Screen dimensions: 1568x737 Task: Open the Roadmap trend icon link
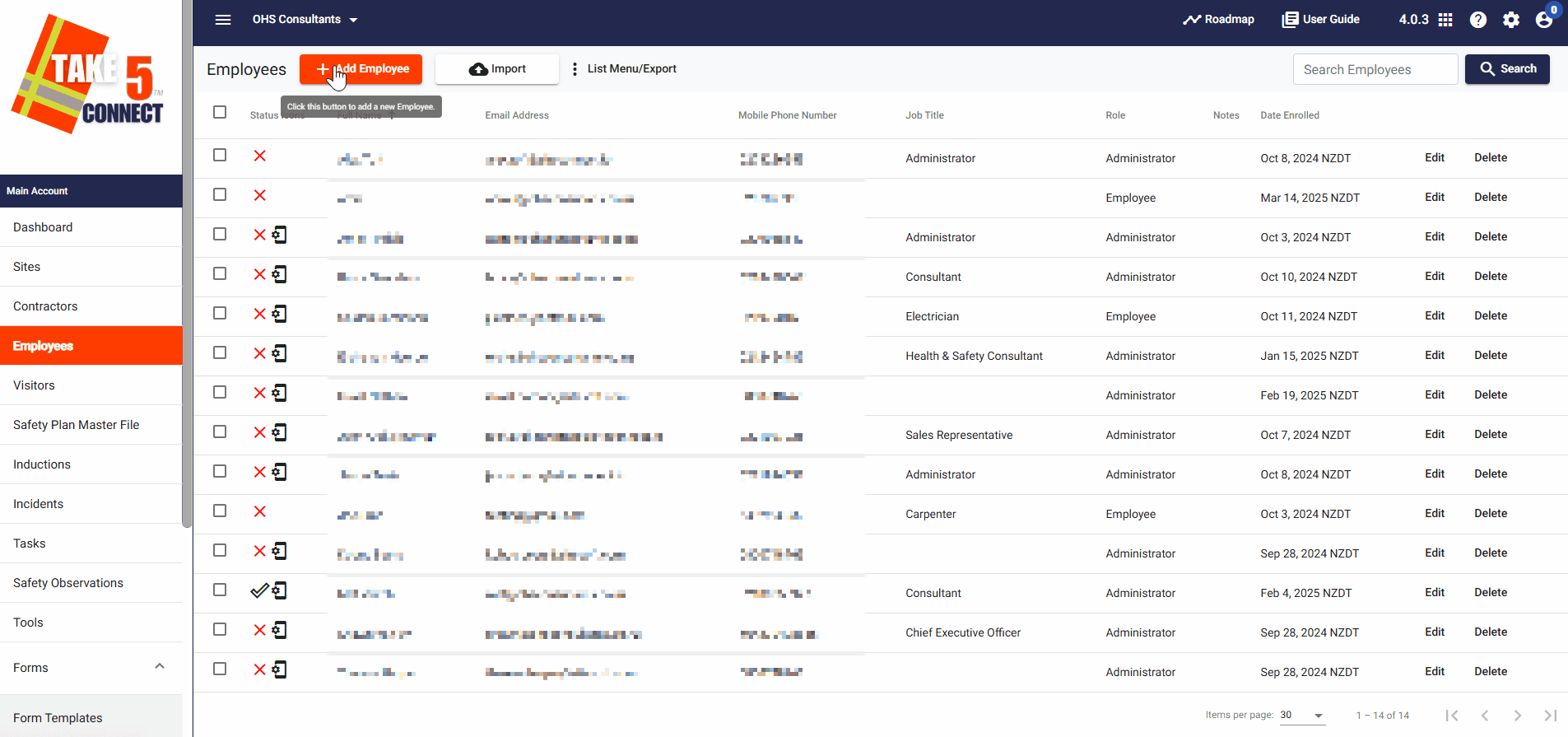[x=1219, y=20]
